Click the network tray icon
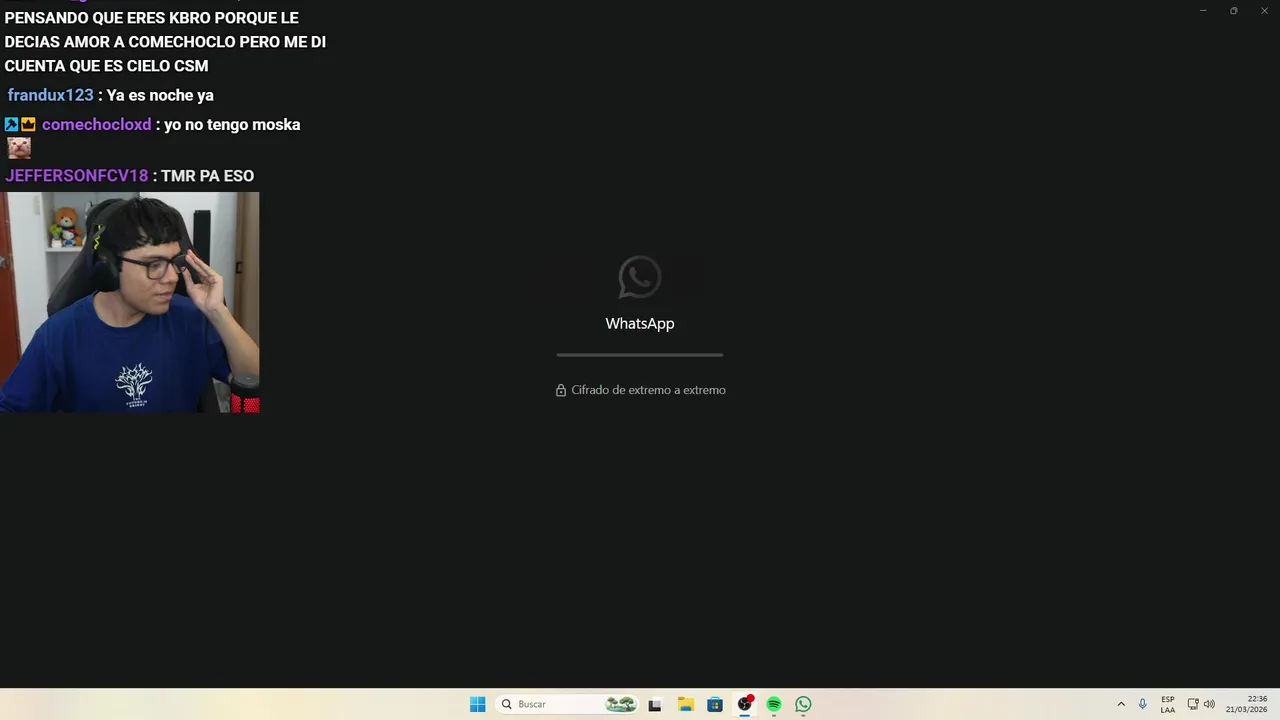Image resolution: width=1280 pixels, height=720 pixels. pos(1193,704)
